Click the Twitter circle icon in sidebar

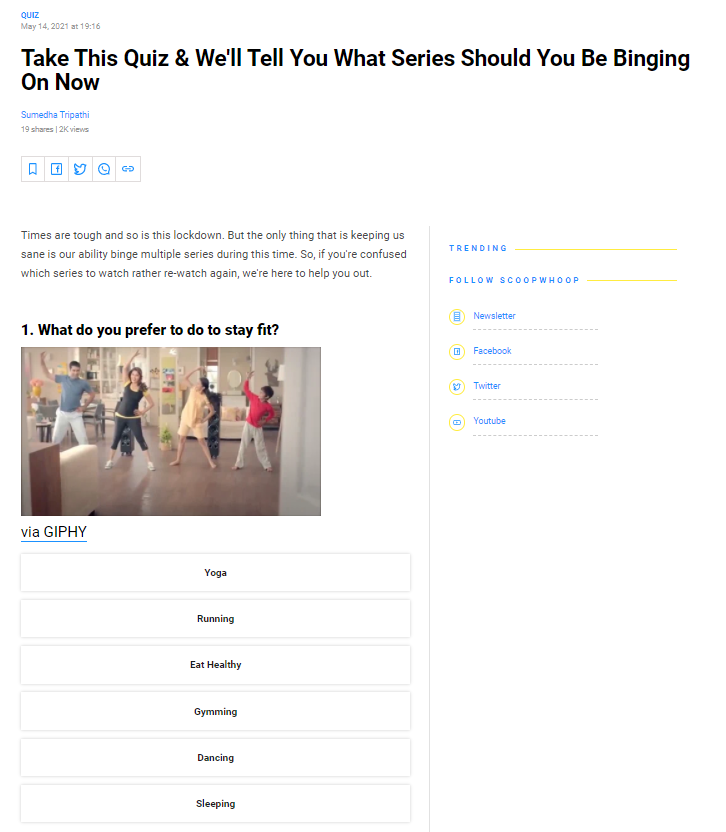click(457, 386)
